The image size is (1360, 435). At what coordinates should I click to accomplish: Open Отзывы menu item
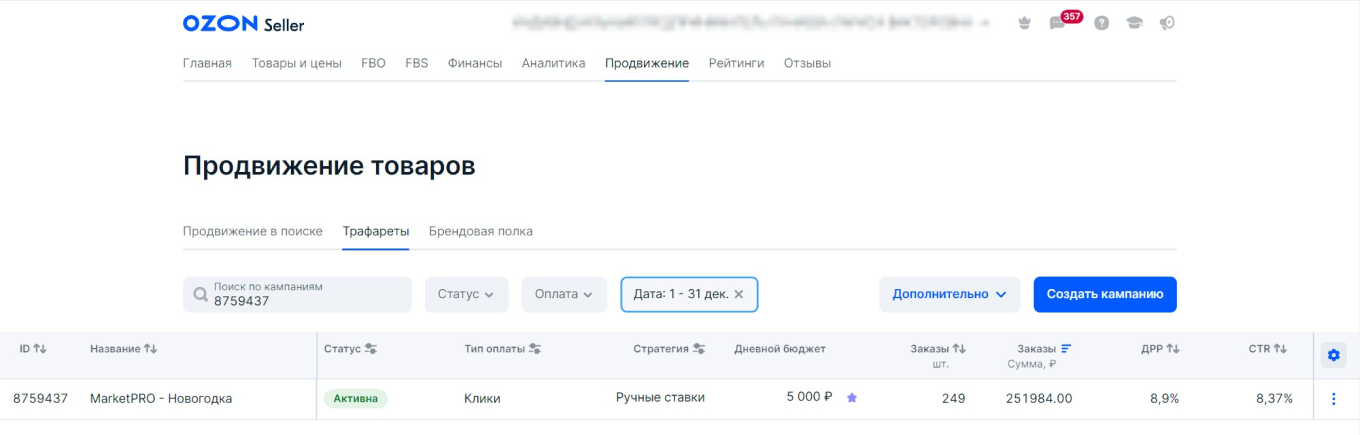coord(807,63)
